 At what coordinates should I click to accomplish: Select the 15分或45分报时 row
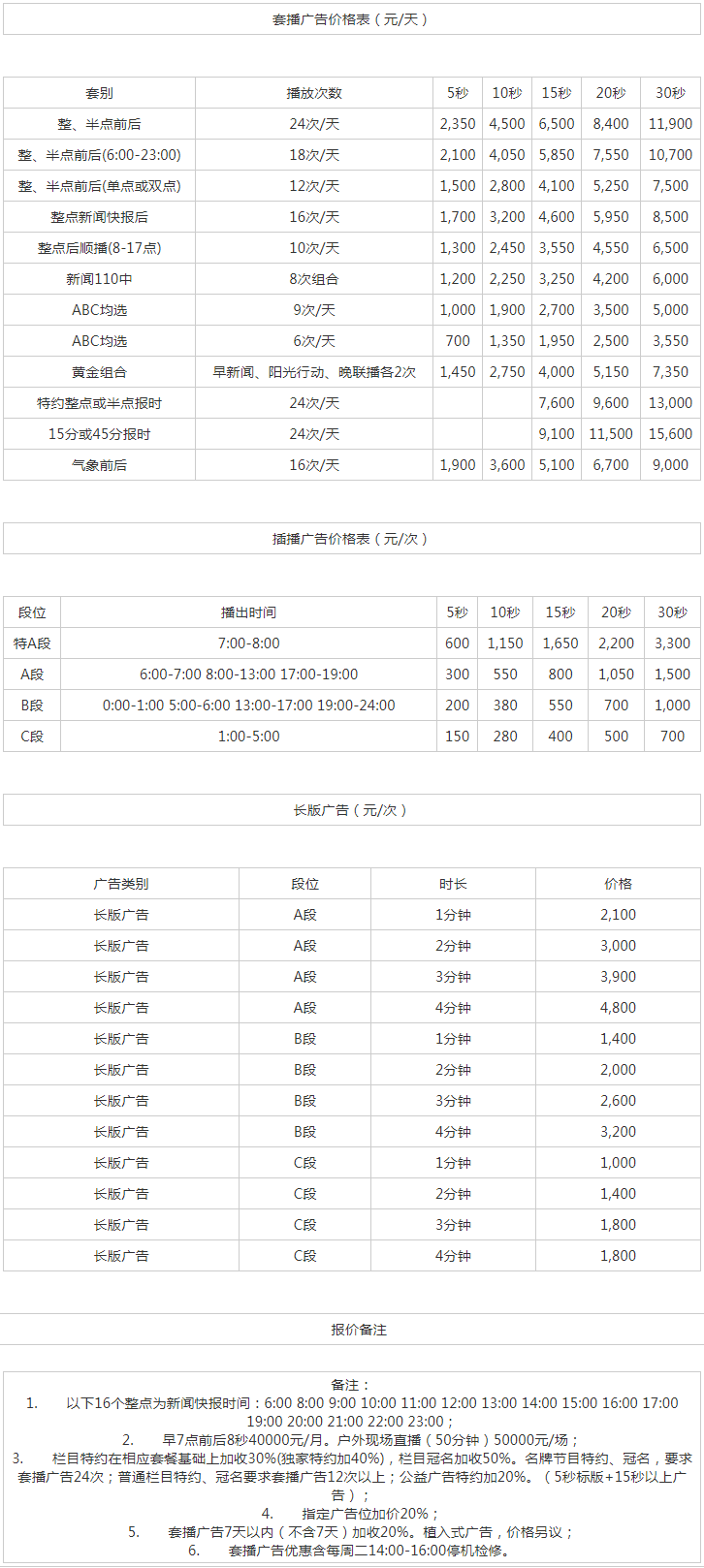351,434
